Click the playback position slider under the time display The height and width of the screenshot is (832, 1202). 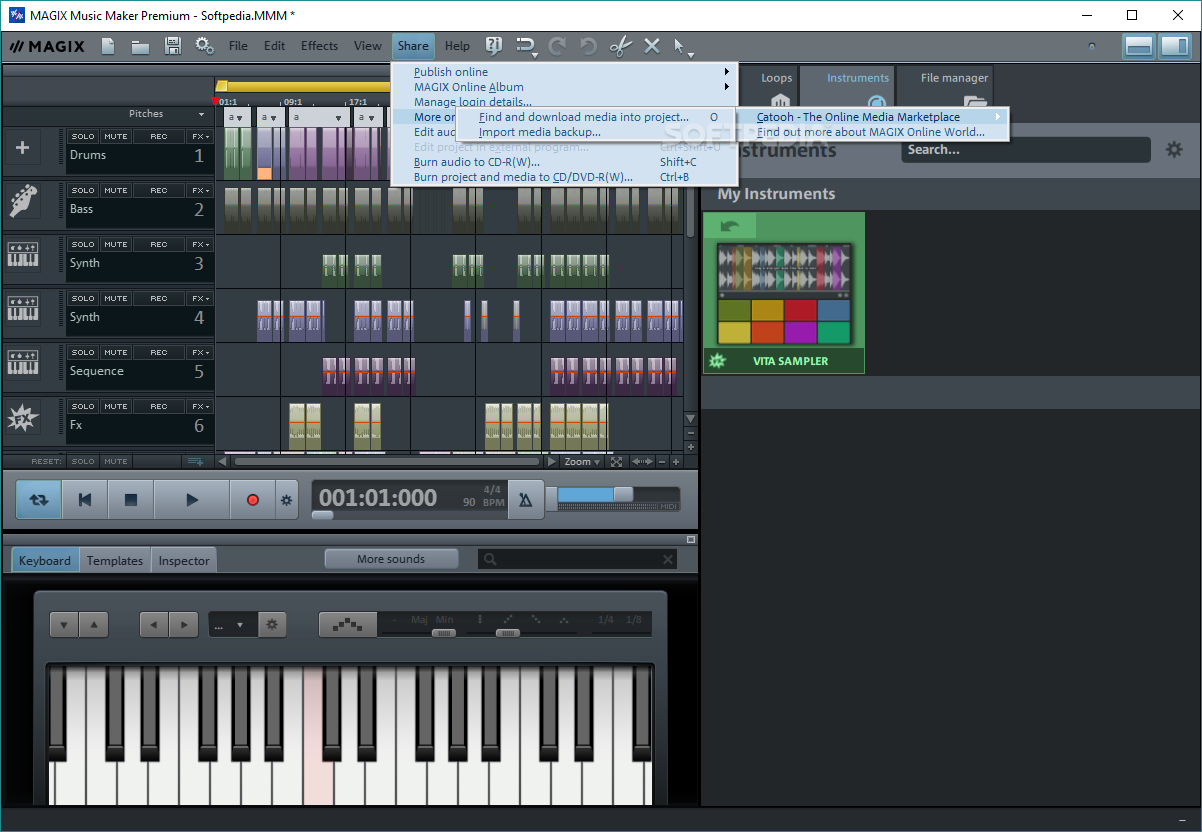[x=322, y=516]
